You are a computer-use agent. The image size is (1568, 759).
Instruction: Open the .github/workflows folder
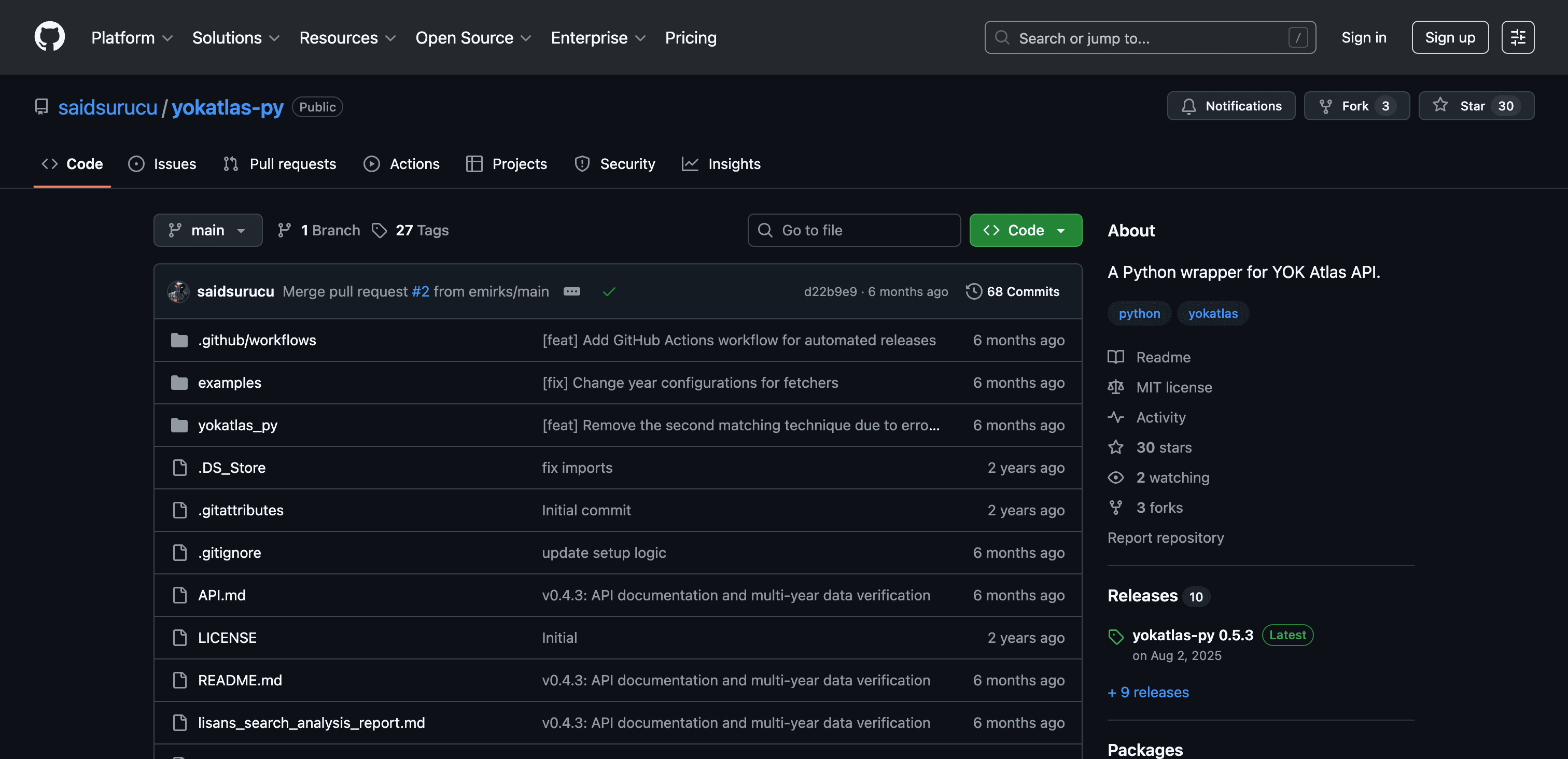pyautogui.click(x=256, y=340)
